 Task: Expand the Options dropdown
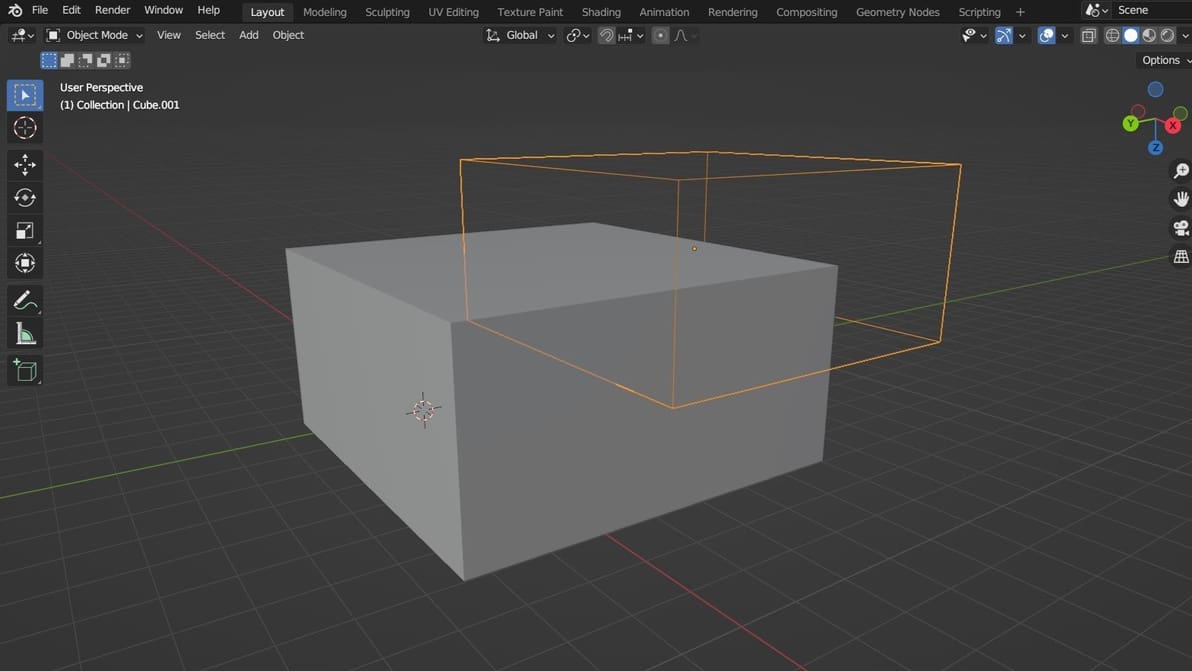tap(1160, 59)
